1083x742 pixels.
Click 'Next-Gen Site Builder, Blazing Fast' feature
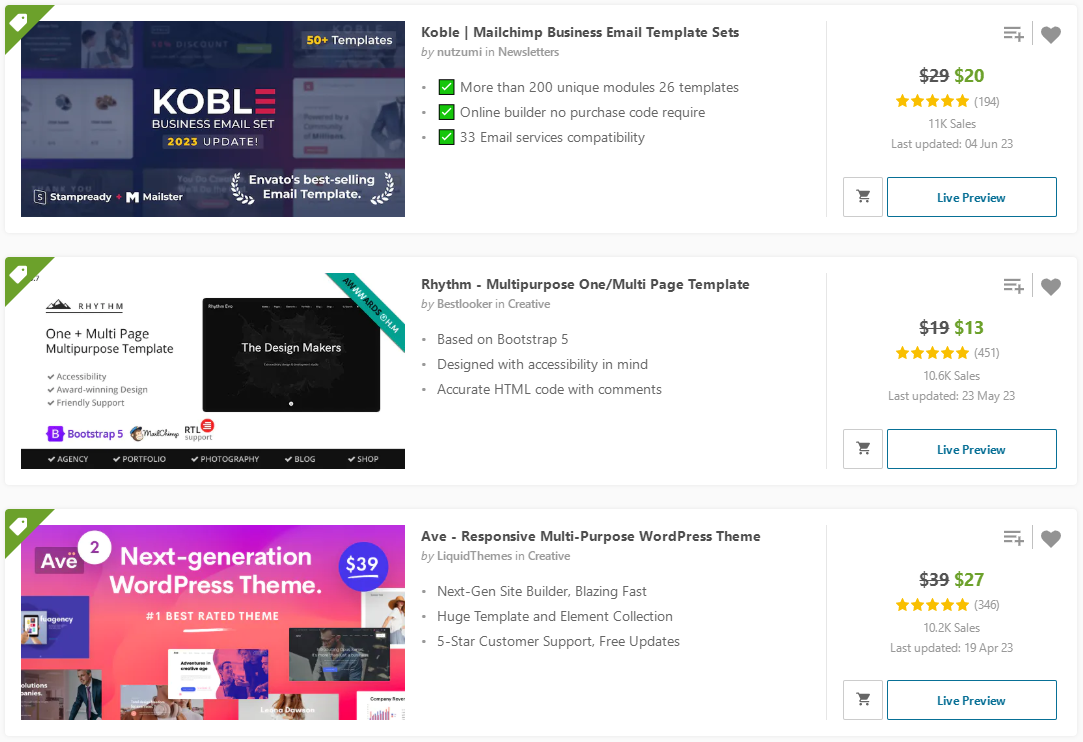click(x=542, y=592)
